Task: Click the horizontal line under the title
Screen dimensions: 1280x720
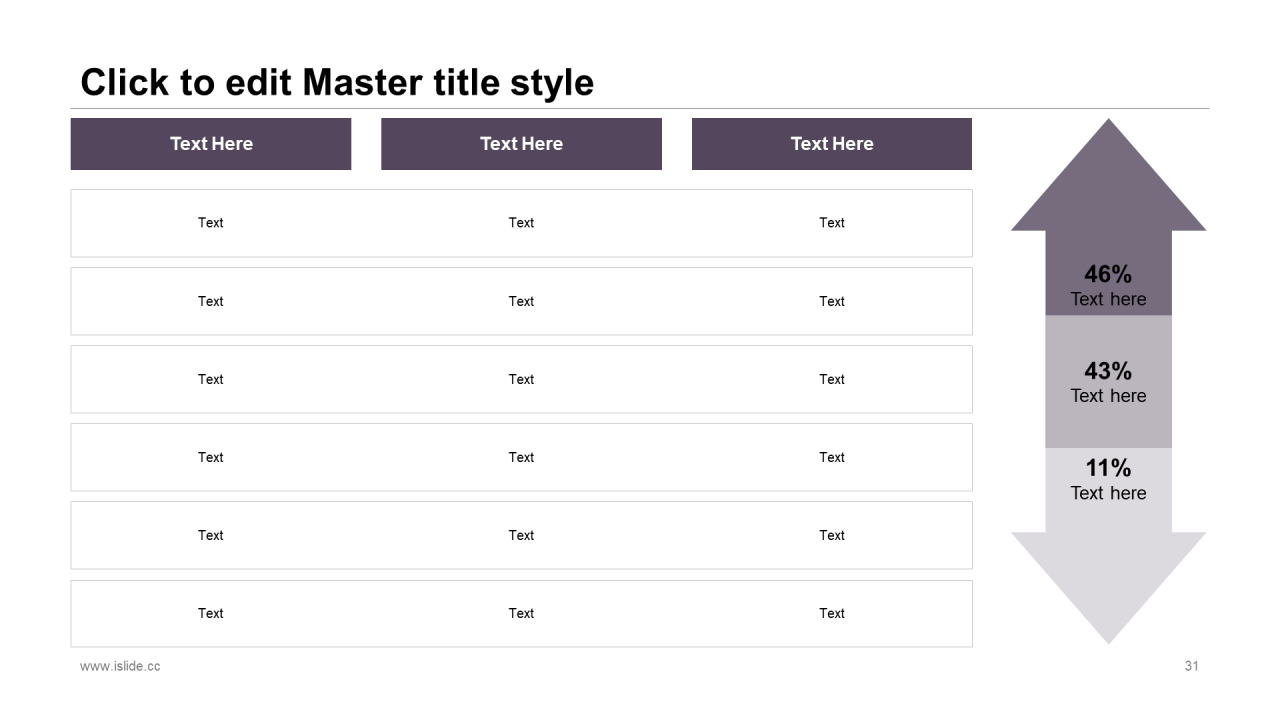Action: 640,108
